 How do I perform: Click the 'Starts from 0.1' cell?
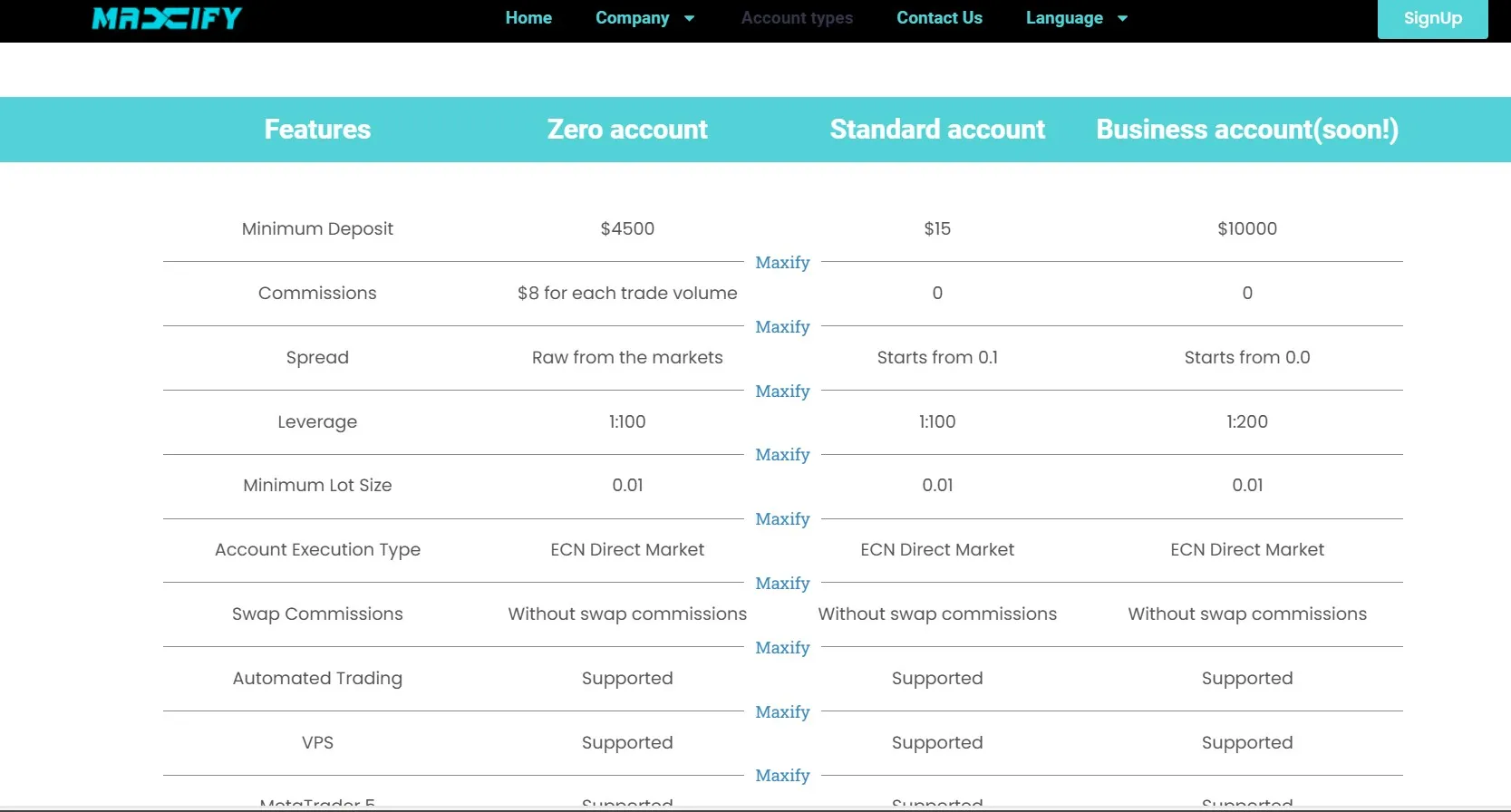pyautogui.click(x=937, y=357)
